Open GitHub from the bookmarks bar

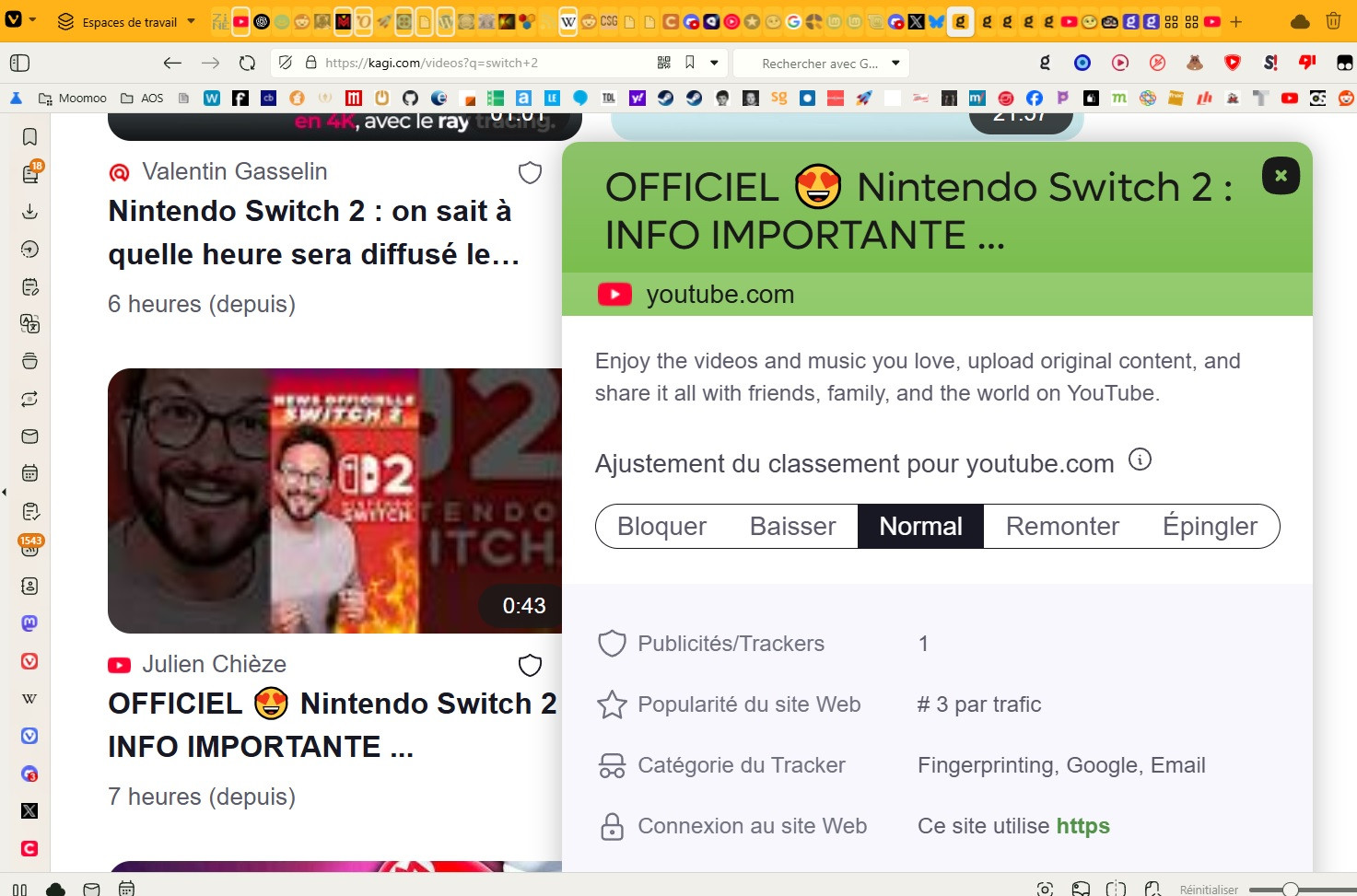[410, 99]
